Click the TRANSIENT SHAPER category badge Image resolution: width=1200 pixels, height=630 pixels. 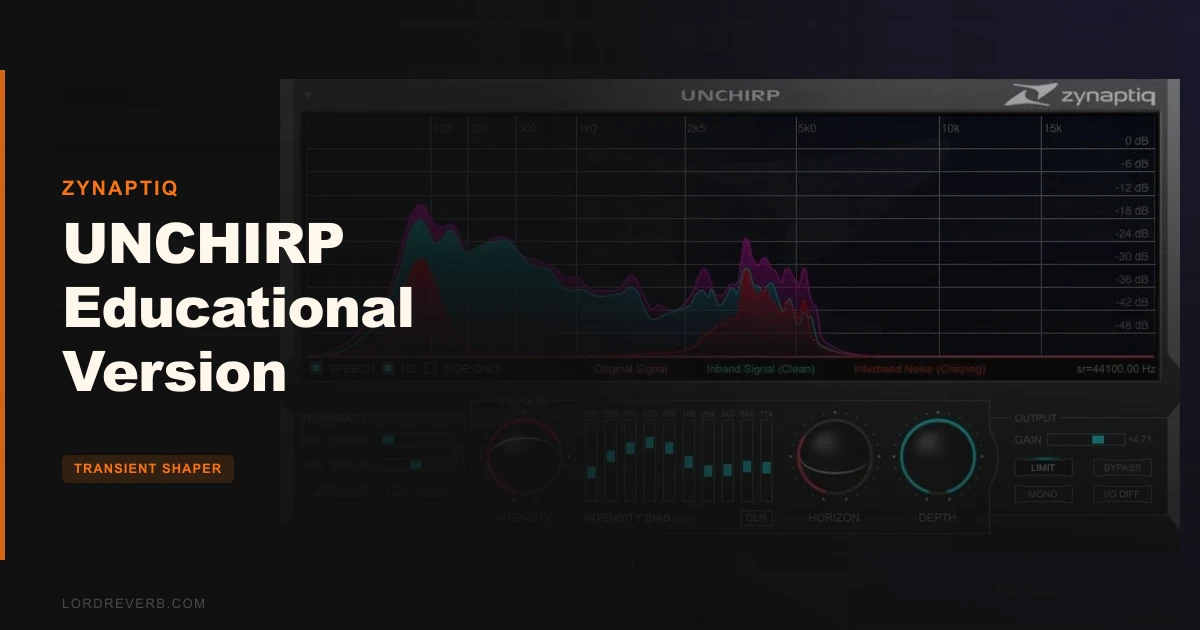pos(148,468)
